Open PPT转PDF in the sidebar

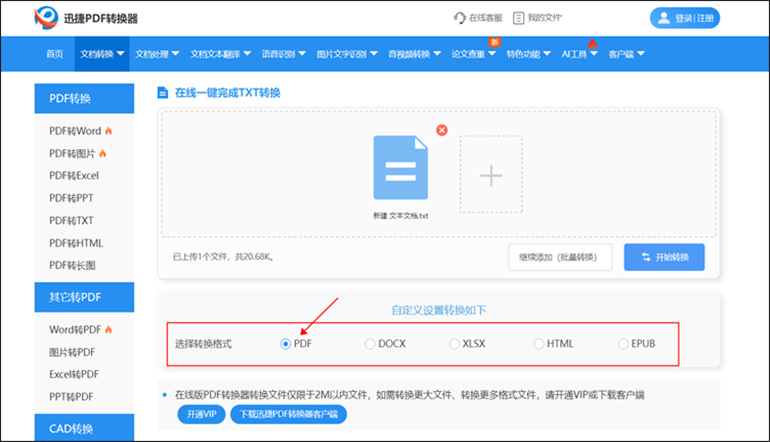pos(71,397)
